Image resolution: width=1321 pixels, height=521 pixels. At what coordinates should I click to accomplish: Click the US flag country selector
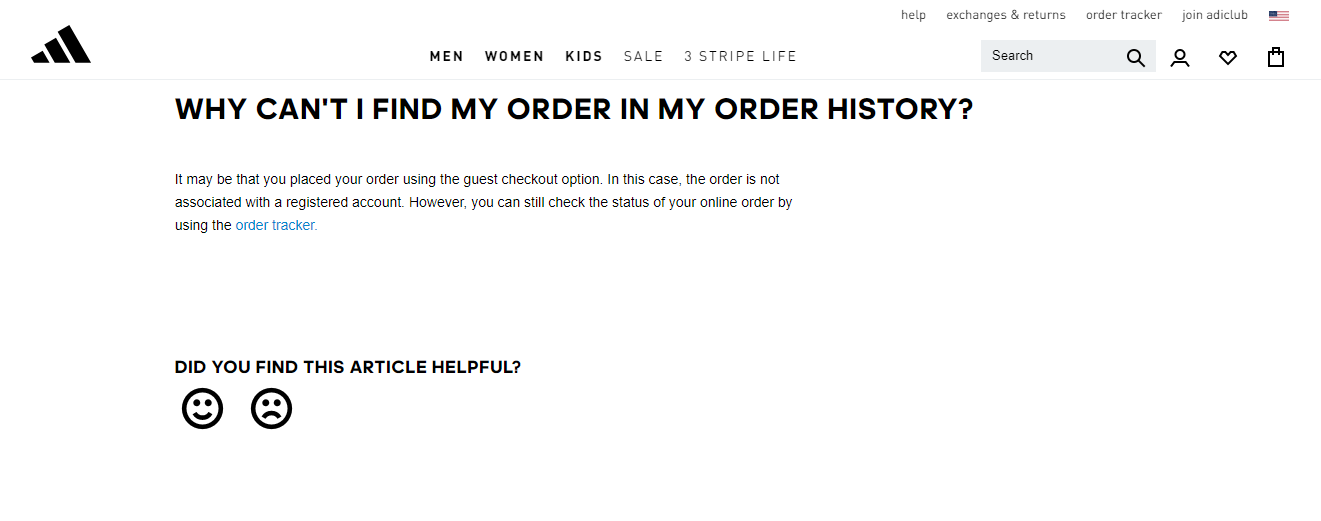coord(1279,16)
